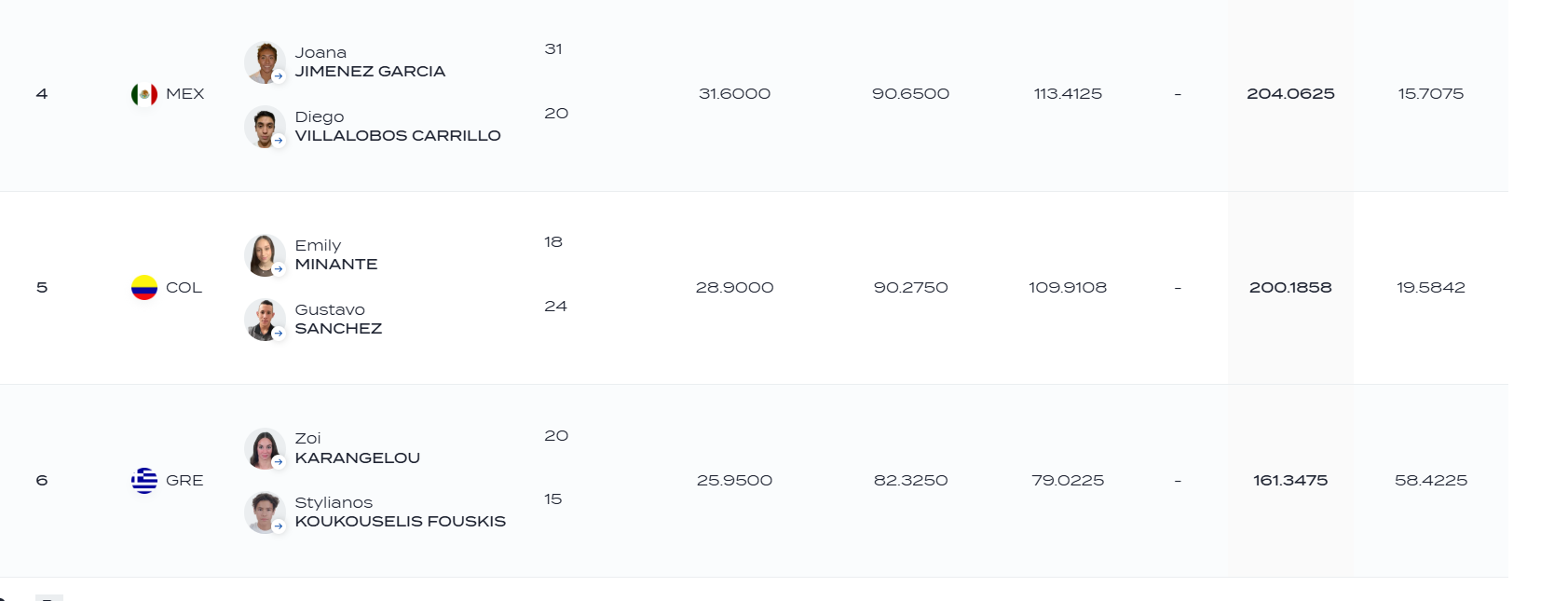This screenshot has width=1568, height=601.
Task: Select Colombia's total score 200.1858
Action: tap(1290, 288)
